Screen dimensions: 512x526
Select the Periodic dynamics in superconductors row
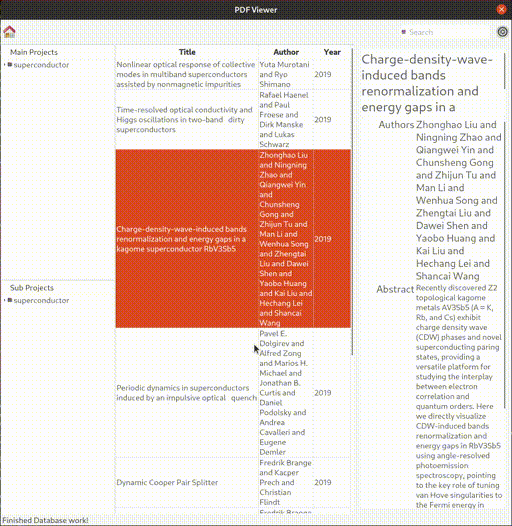click(233, 392)
